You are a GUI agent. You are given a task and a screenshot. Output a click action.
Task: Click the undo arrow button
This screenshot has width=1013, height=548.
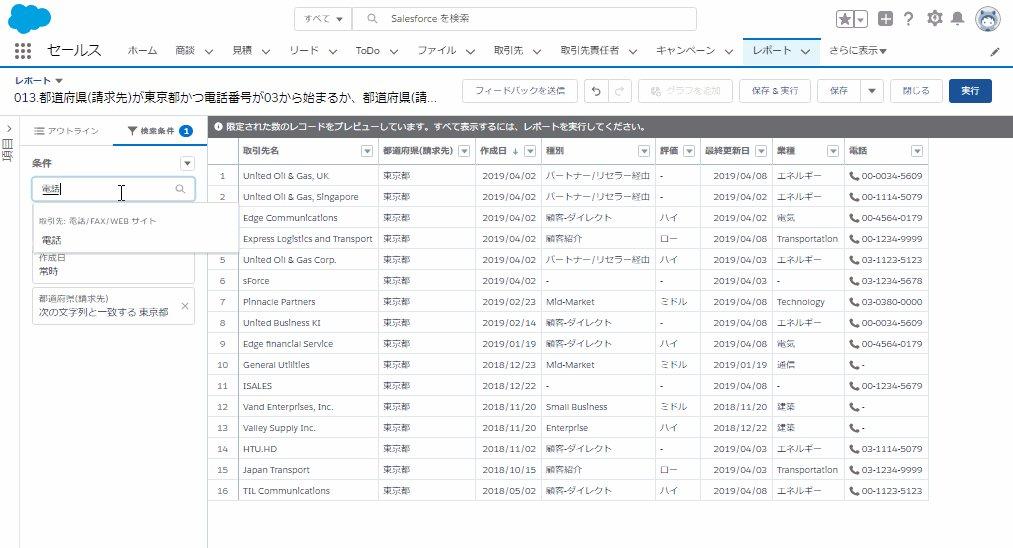(x=596, y=91)
